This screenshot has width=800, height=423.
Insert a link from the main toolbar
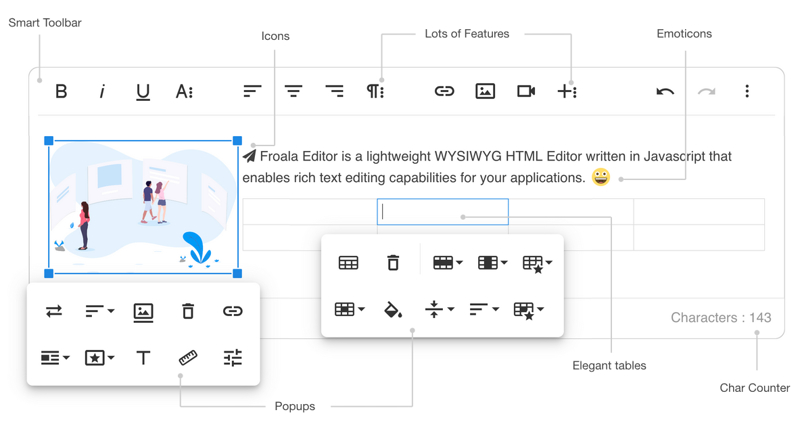click(444, 91)
